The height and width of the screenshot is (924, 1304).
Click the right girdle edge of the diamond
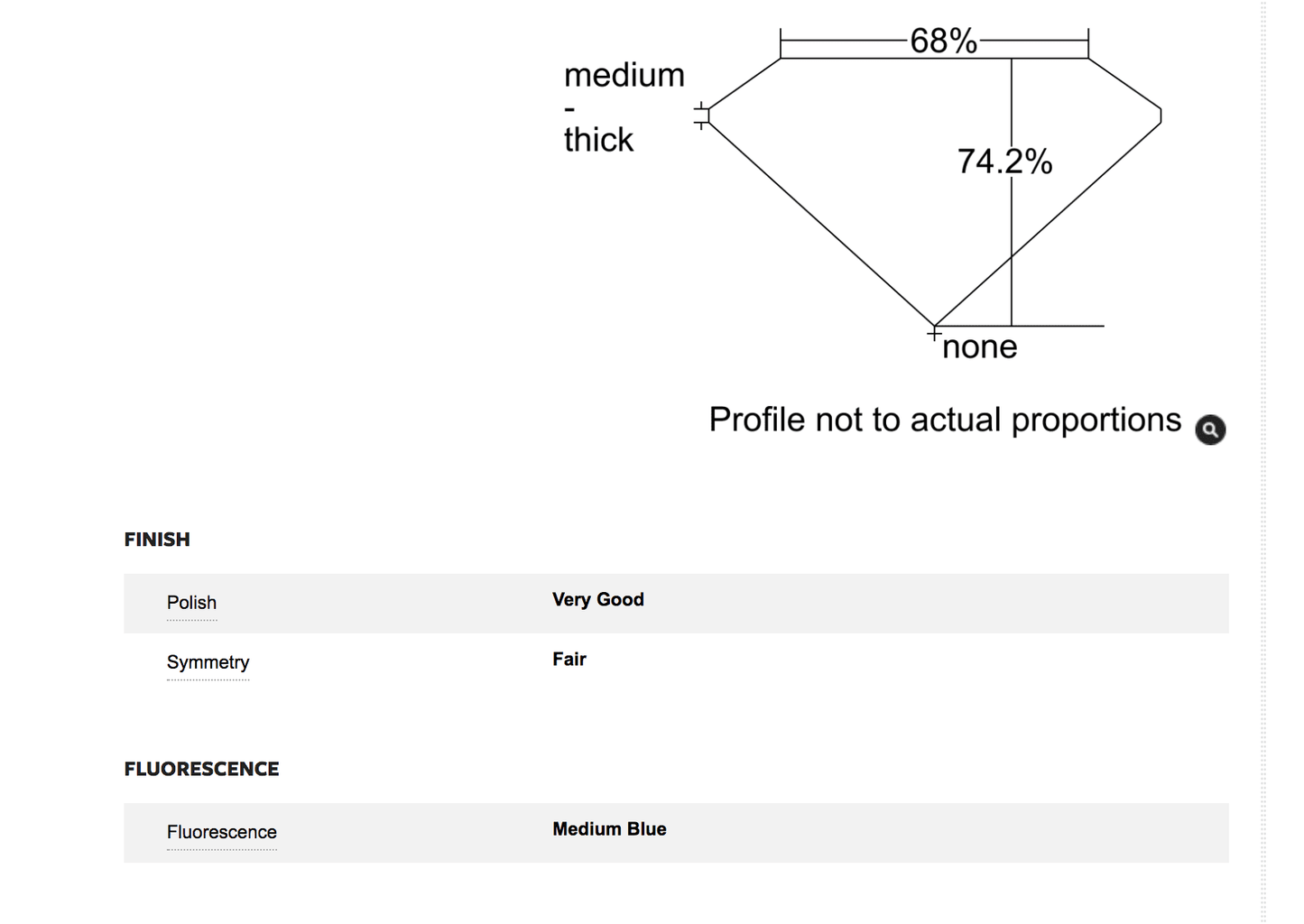[x=1161, y=115]
